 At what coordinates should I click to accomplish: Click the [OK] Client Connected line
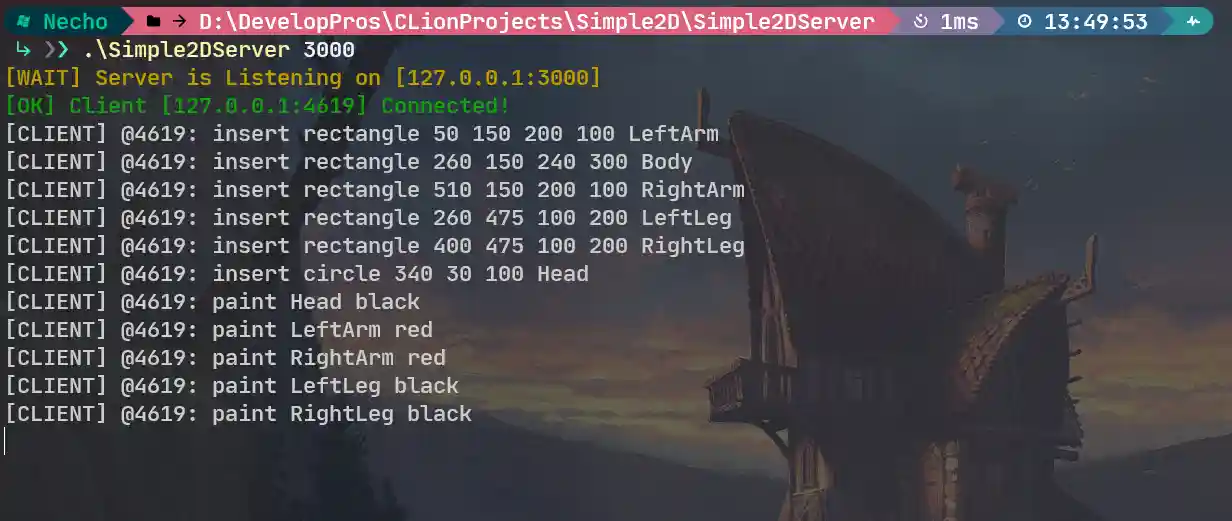[258, 105]
